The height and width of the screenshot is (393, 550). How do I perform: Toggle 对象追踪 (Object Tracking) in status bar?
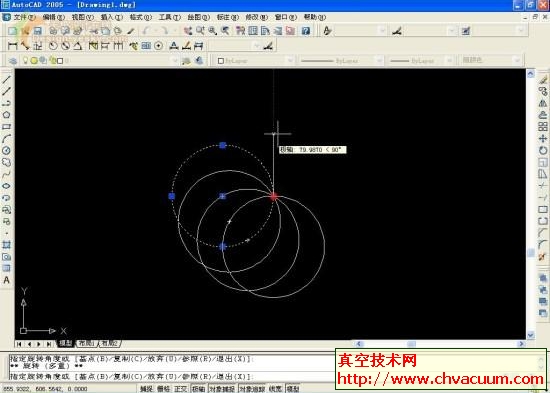[x=252, y=389]
